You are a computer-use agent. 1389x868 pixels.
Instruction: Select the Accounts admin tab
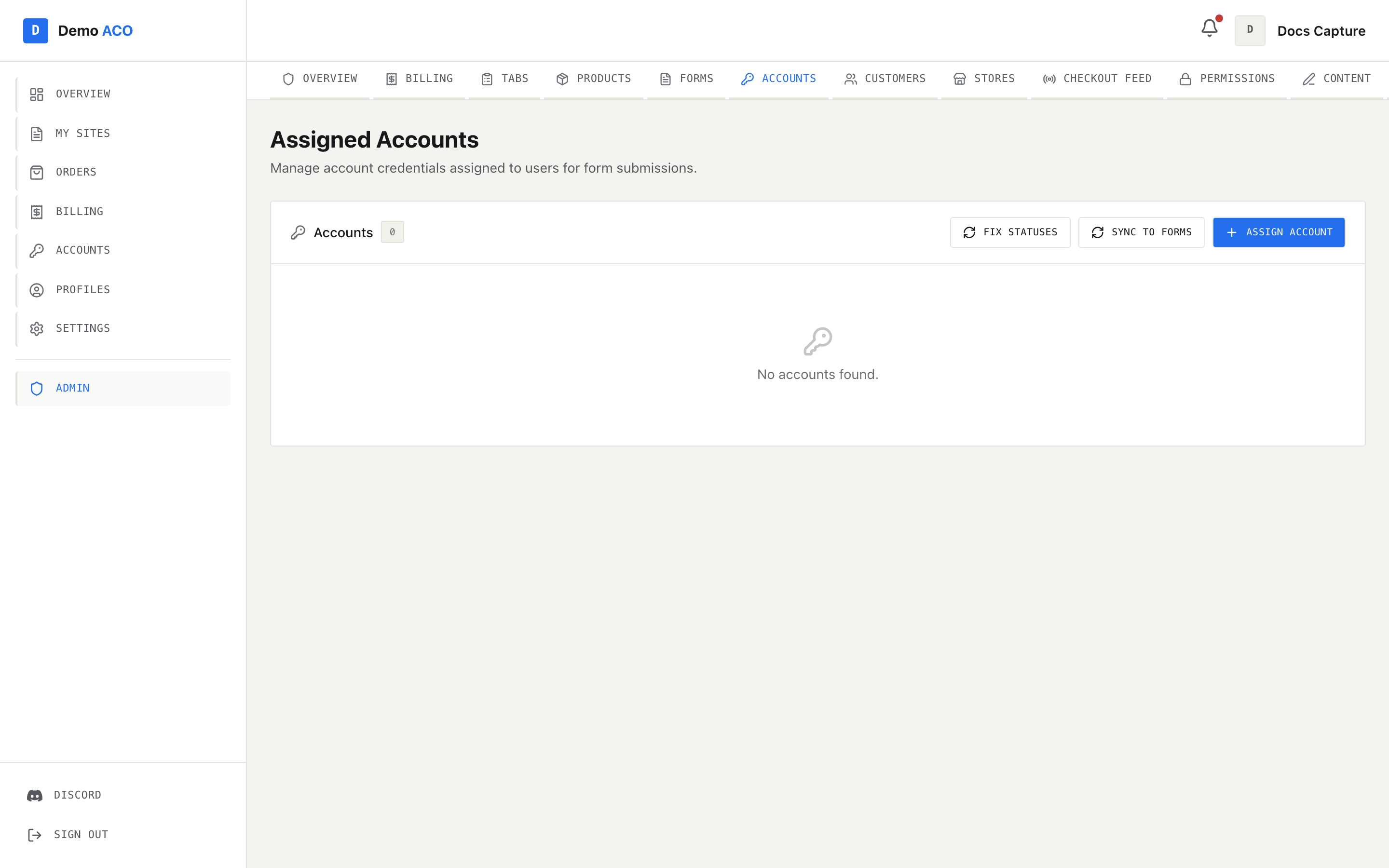779,79
